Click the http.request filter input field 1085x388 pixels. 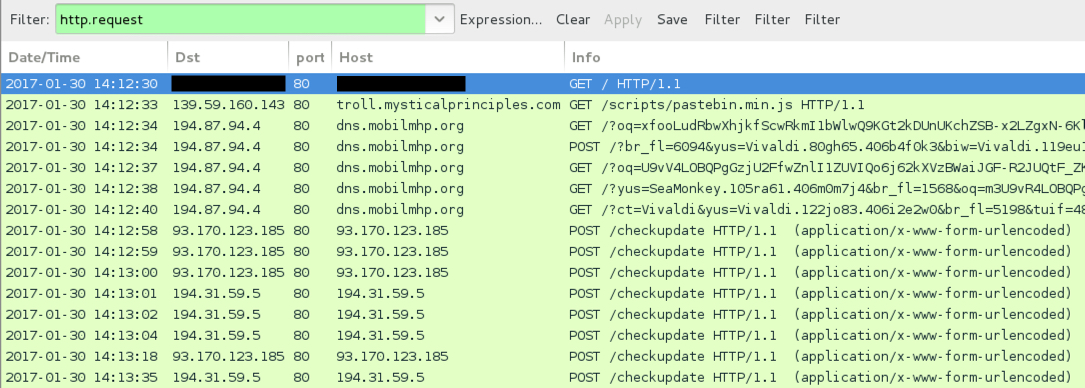pos(240,19)
